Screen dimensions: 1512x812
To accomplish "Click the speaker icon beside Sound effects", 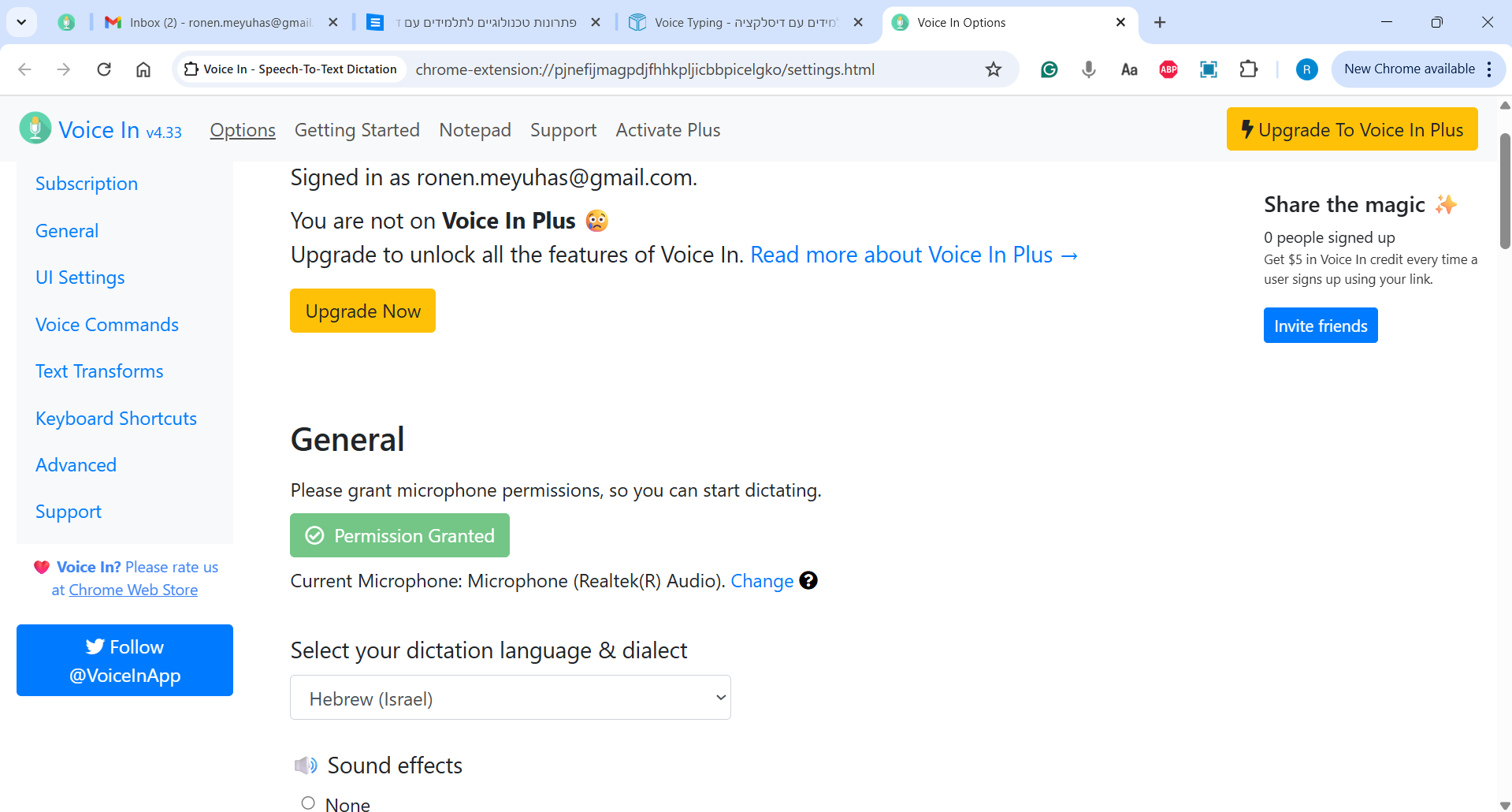I will 306,765.
